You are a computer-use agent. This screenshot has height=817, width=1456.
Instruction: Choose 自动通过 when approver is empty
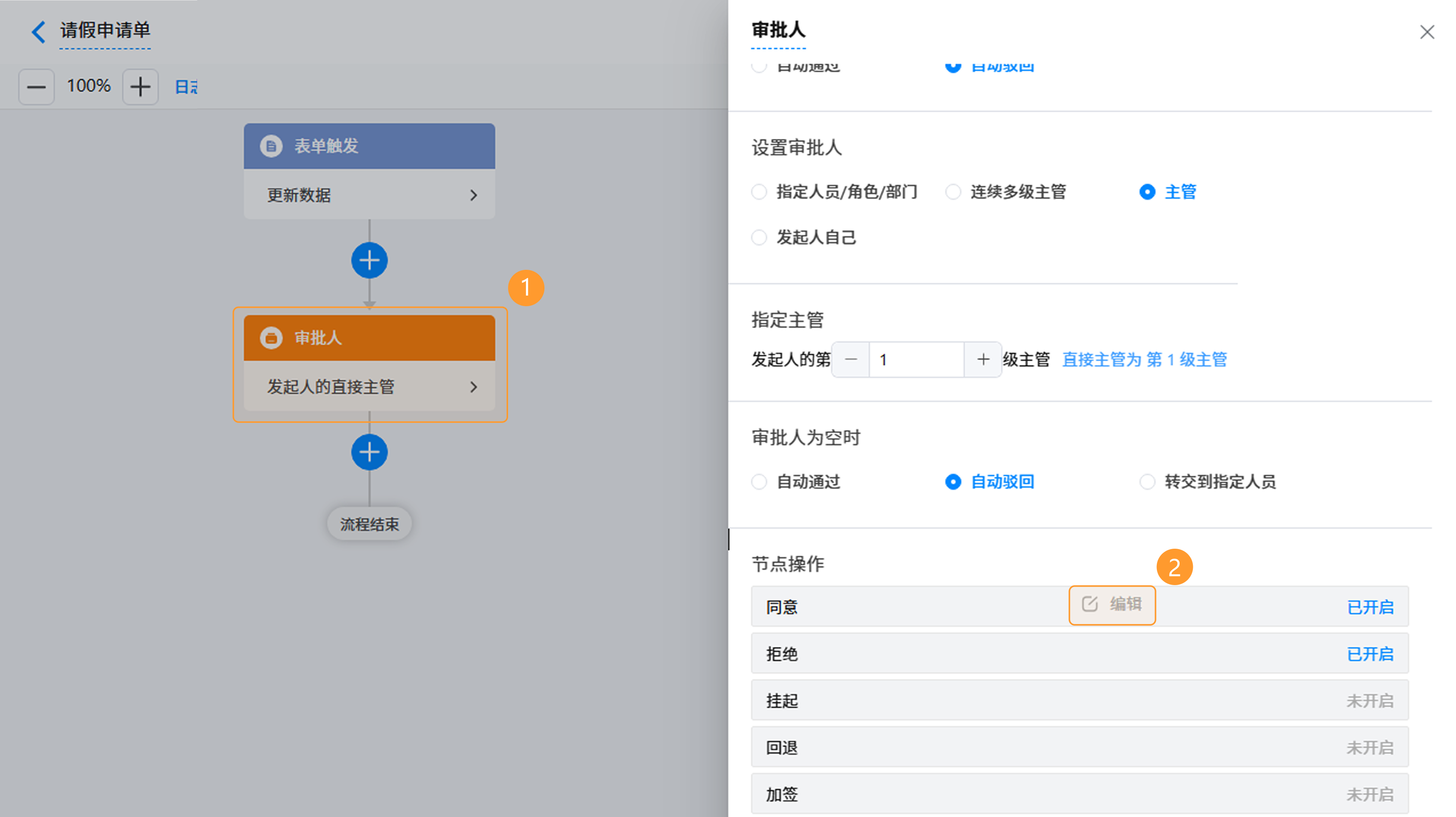796,482
